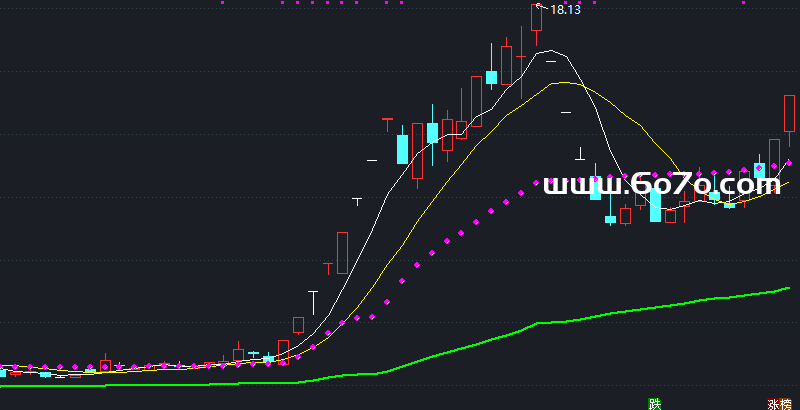Viewport: 800px width, 410px height.
Task: Select the first breakout red candle above green line
Action: click(298, 324)
